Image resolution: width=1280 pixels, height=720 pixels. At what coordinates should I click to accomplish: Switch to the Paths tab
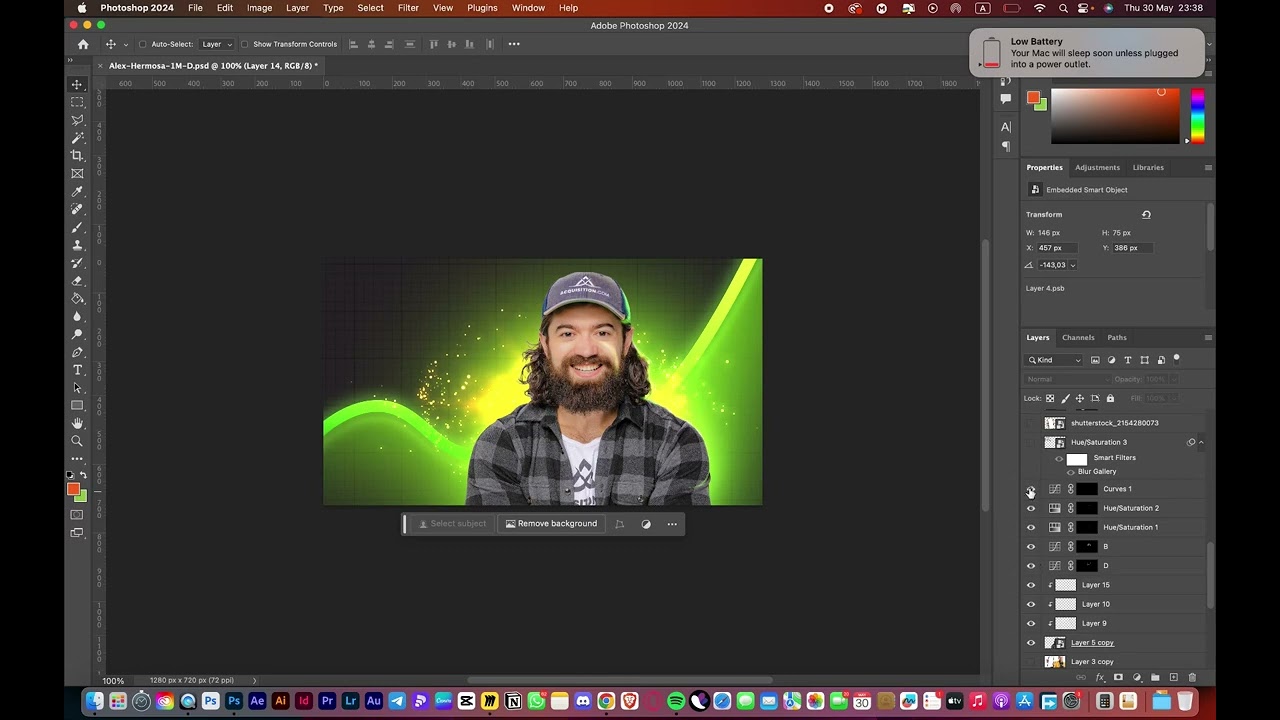1117,337
